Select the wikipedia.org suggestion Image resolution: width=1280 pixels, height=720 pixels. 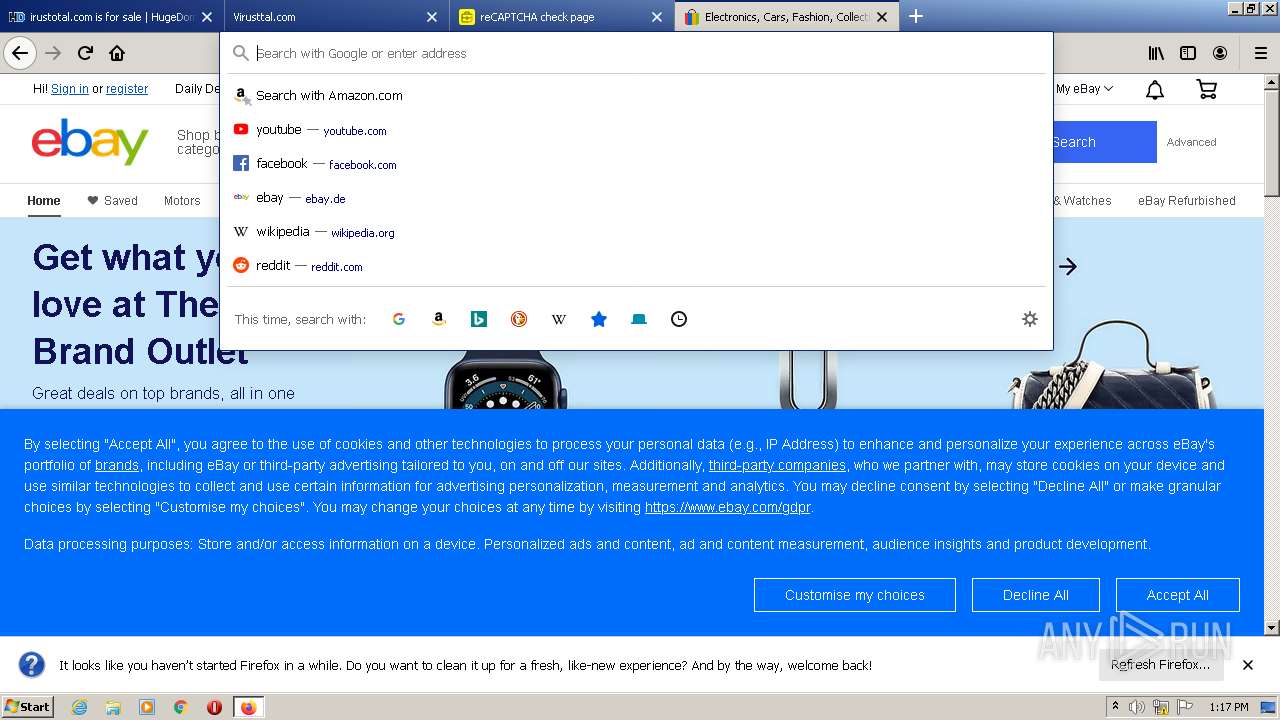click(x=637, y=232)
